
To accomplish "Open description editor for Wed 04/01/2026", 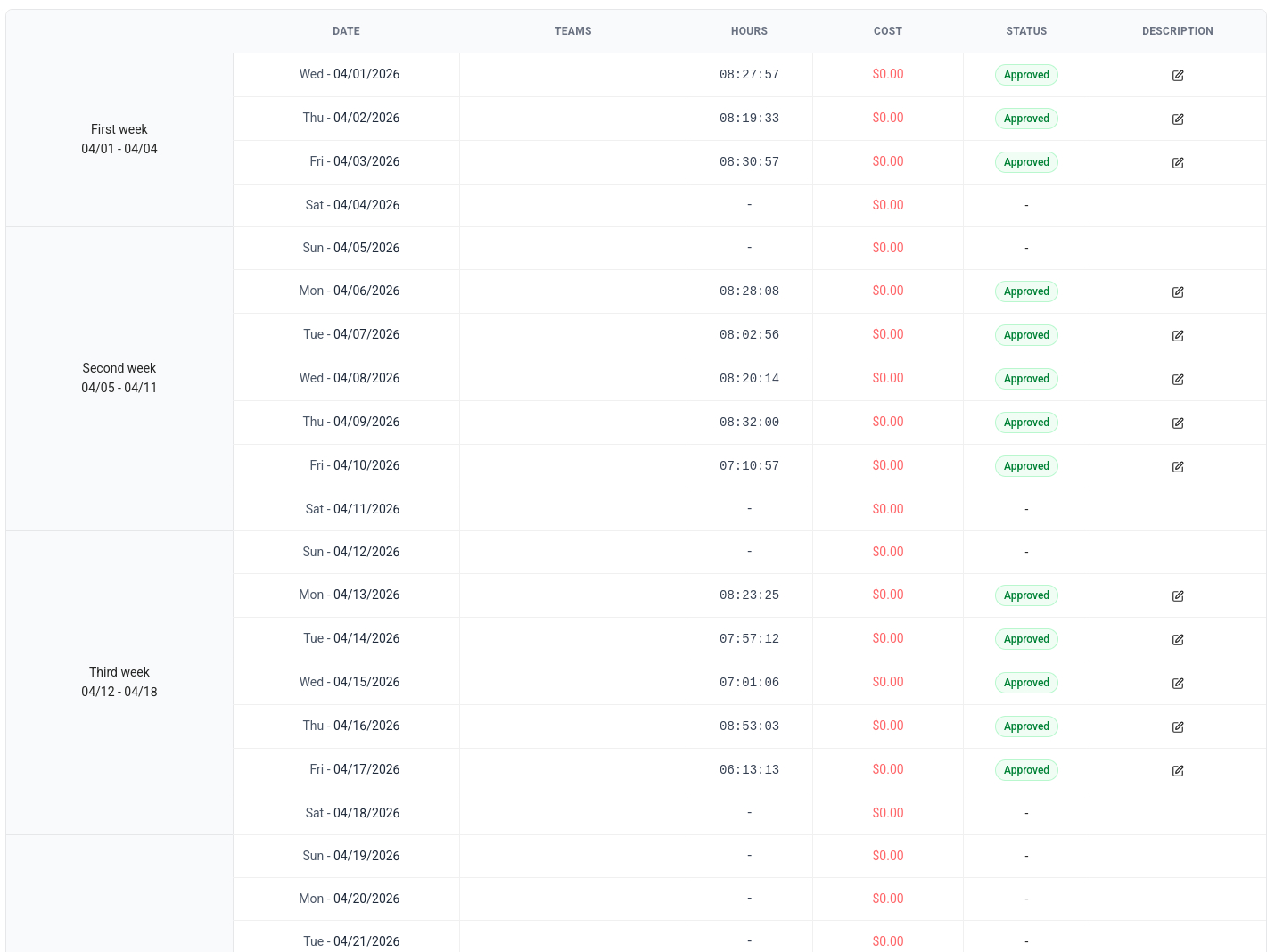I will coord(1177,76).
